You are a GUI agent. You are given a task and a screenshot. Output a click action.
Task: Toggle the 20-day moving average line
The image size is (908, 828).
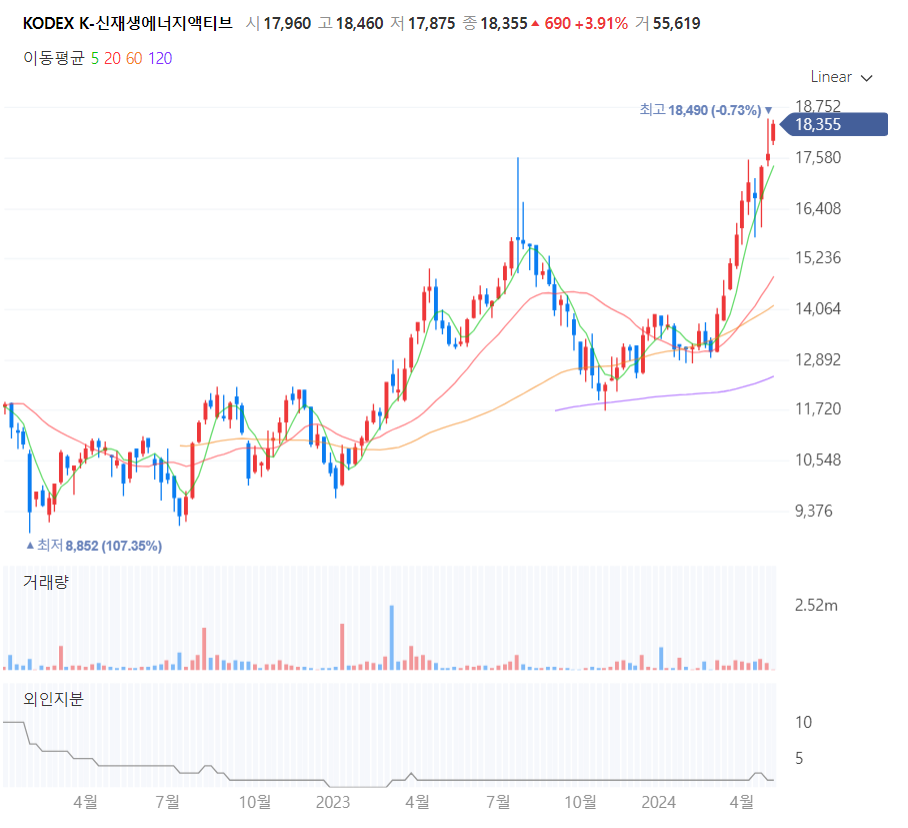[112, 58]
